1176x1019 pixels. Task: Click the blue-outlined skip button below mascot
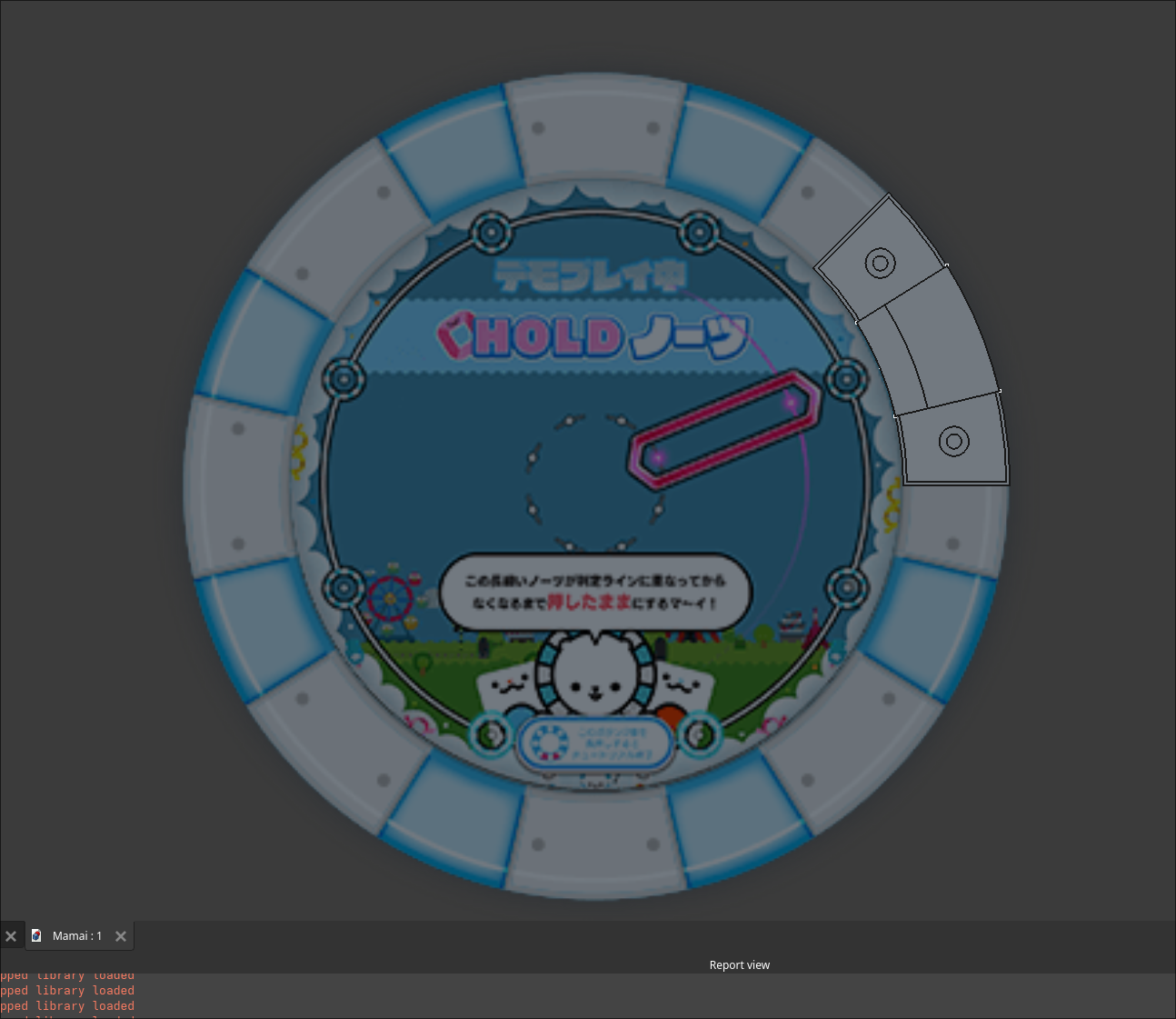coord(595,744)
